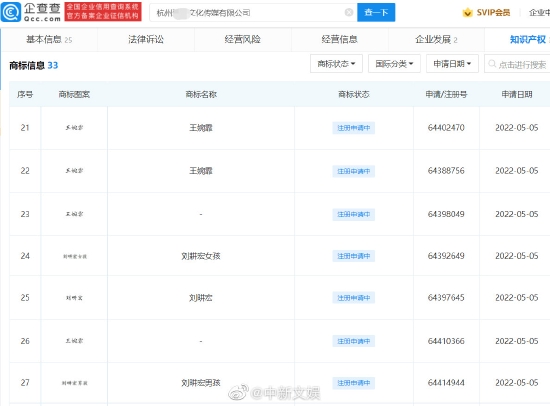The width and height of the screenshot is (550, 406).
Task: Switch to the 知识产权 tab
Action: click(x=528, y=40)
